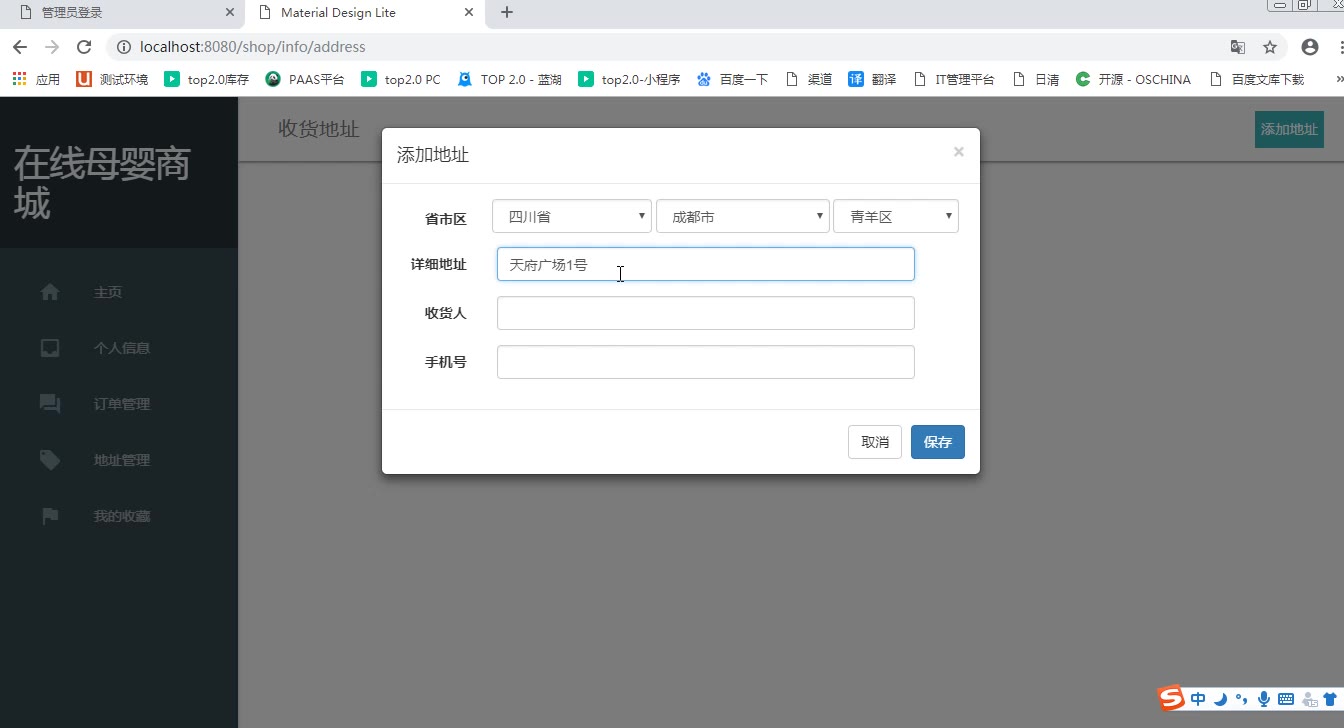The height and width of the screenshot is (728, 1344).
Task: Click the 收货人 input field
Action: (705, 313)
